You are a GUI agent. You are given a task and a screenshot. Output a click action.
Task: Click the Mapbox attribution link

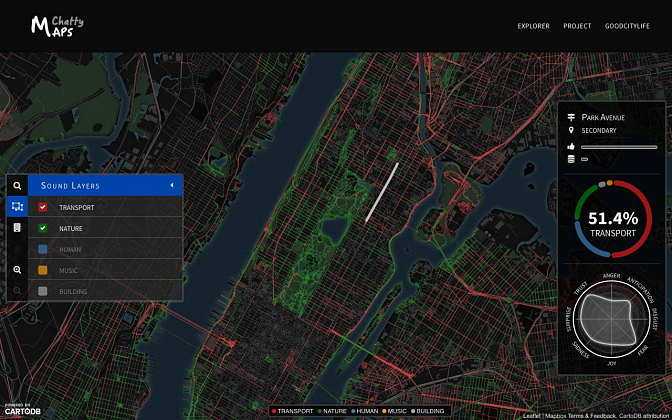(x=554, y=416)
